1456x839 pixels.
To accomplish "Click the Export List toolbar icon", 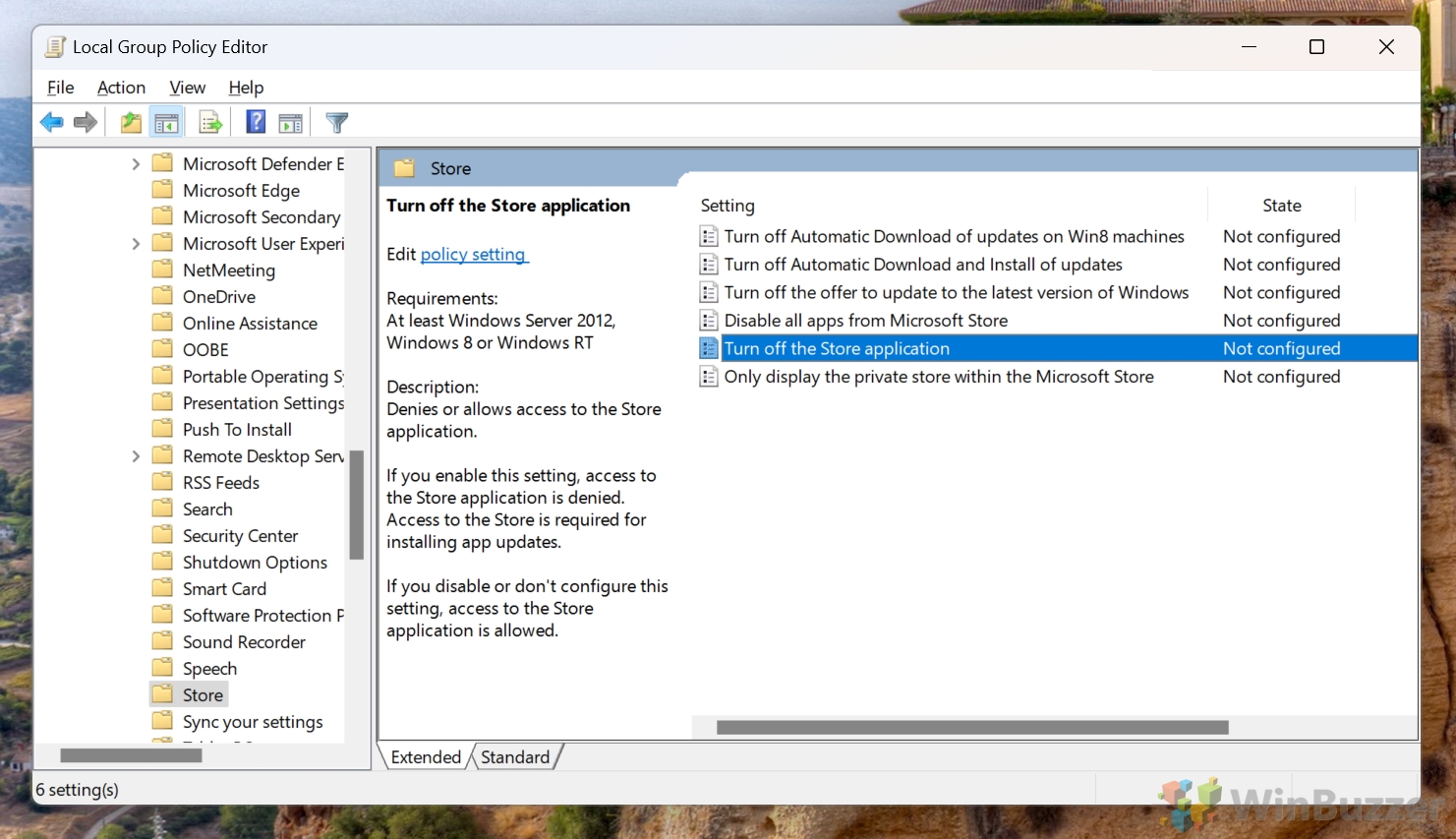I will pyautogui.click(x=209, y=123).
